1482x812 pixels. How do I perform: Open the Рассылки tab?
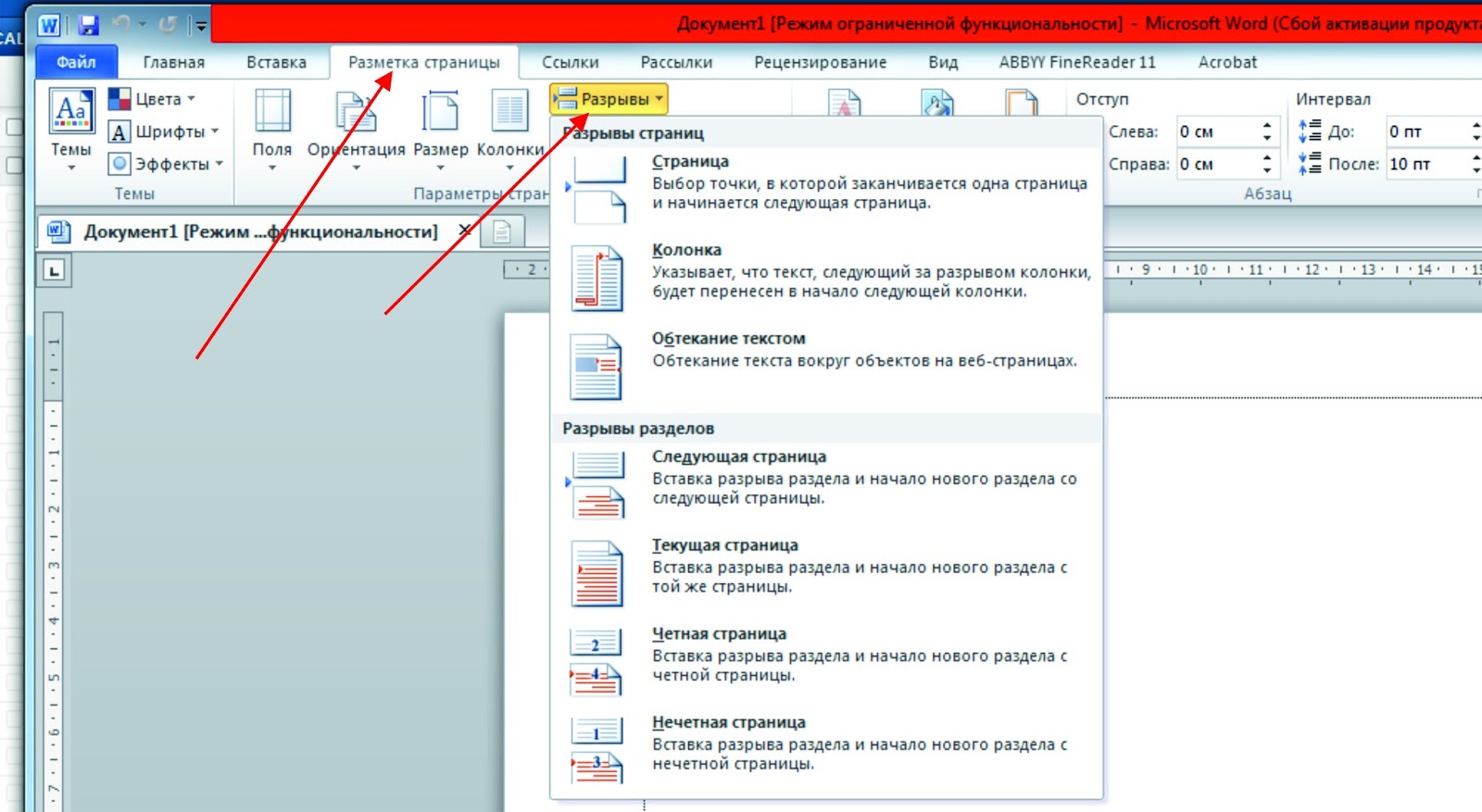click(x=676, y=62)
